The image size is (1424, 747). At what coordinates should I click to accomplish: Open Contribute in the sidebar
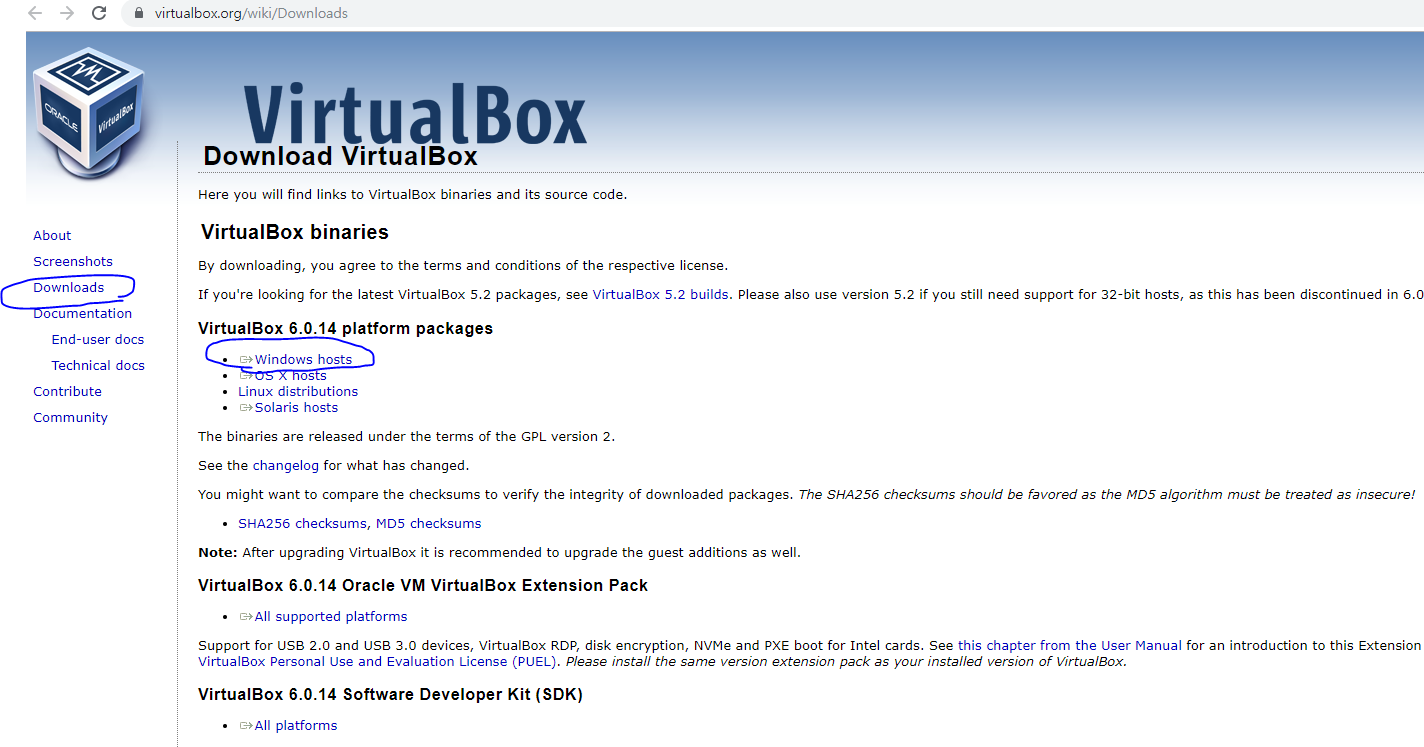(x=68, y=391)
